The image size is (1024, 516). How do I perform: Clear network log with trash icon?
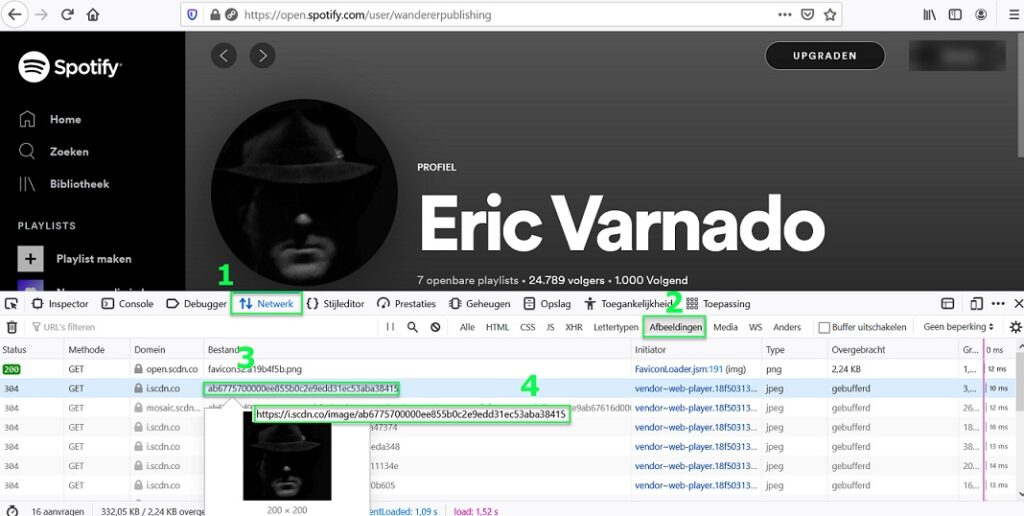tap(12, 327)
